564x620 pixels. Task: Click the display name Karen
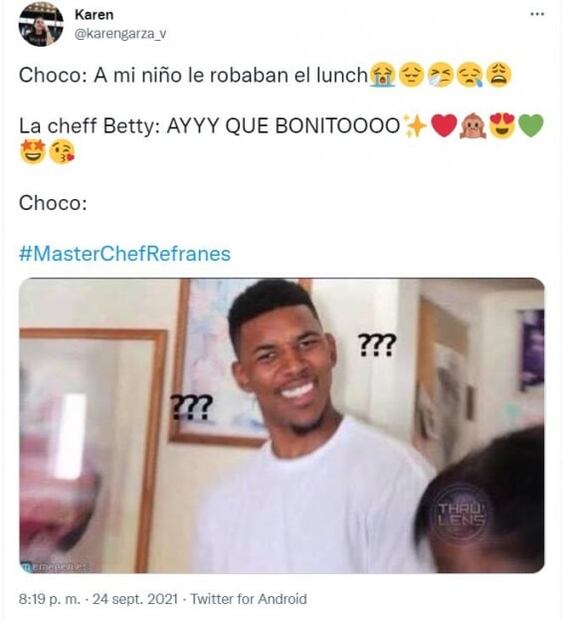pos(94,15)
